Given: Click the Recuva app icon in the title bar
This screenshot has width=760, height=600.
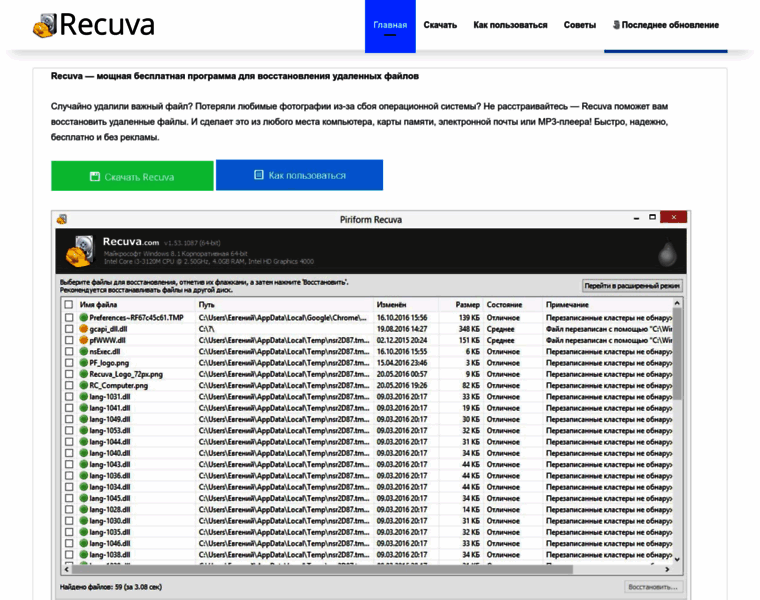Looking at the screenshot, I should tap(62, 220).
